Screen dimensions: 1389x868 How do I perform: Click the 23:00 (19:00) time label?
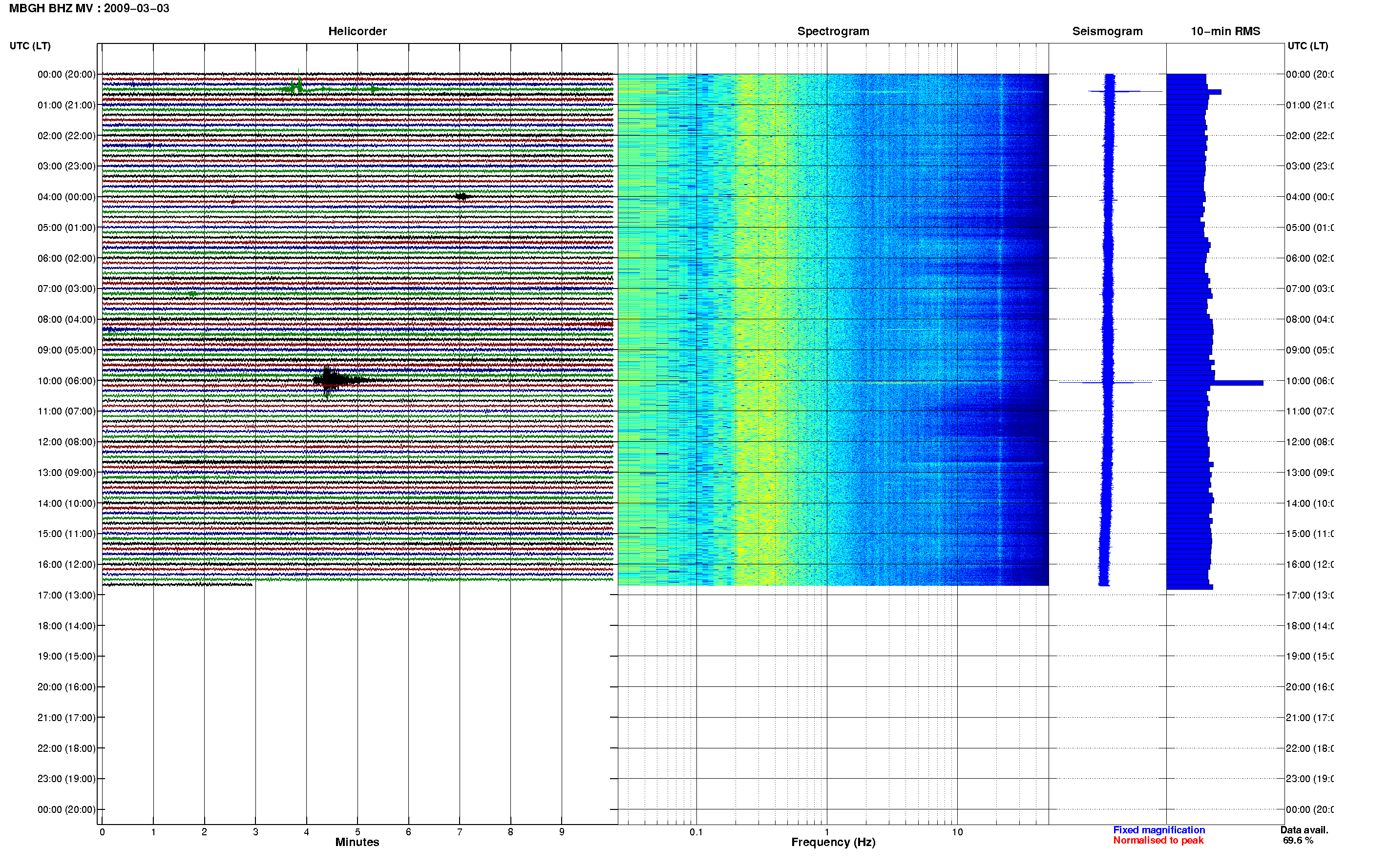66,779
